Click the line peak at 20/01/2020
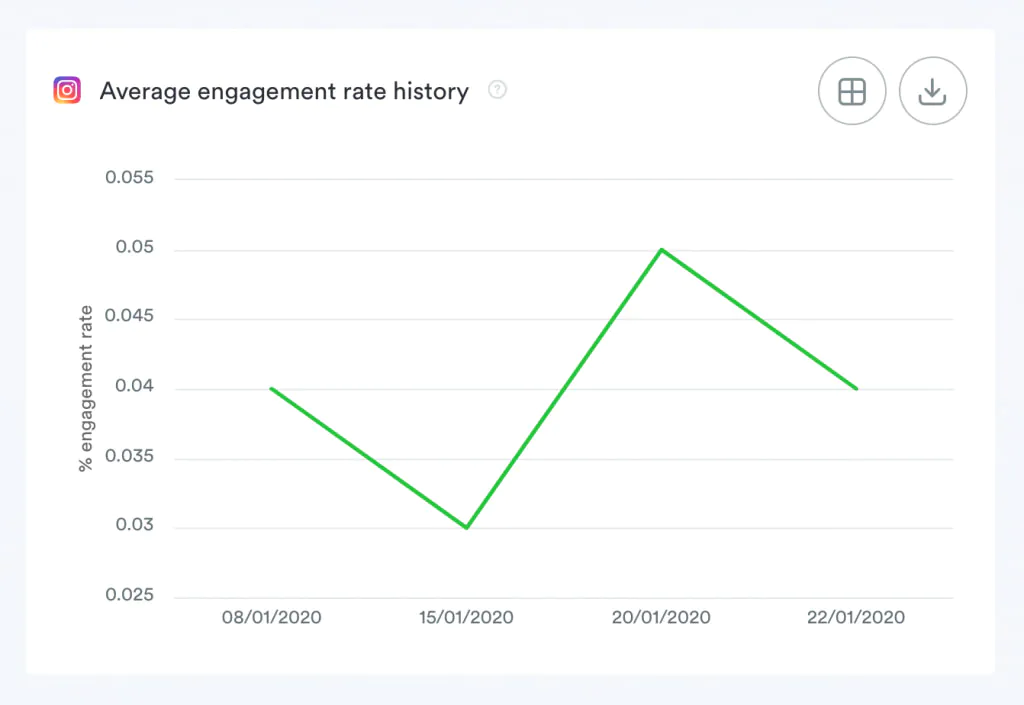1024x705 pixels. 662,249
